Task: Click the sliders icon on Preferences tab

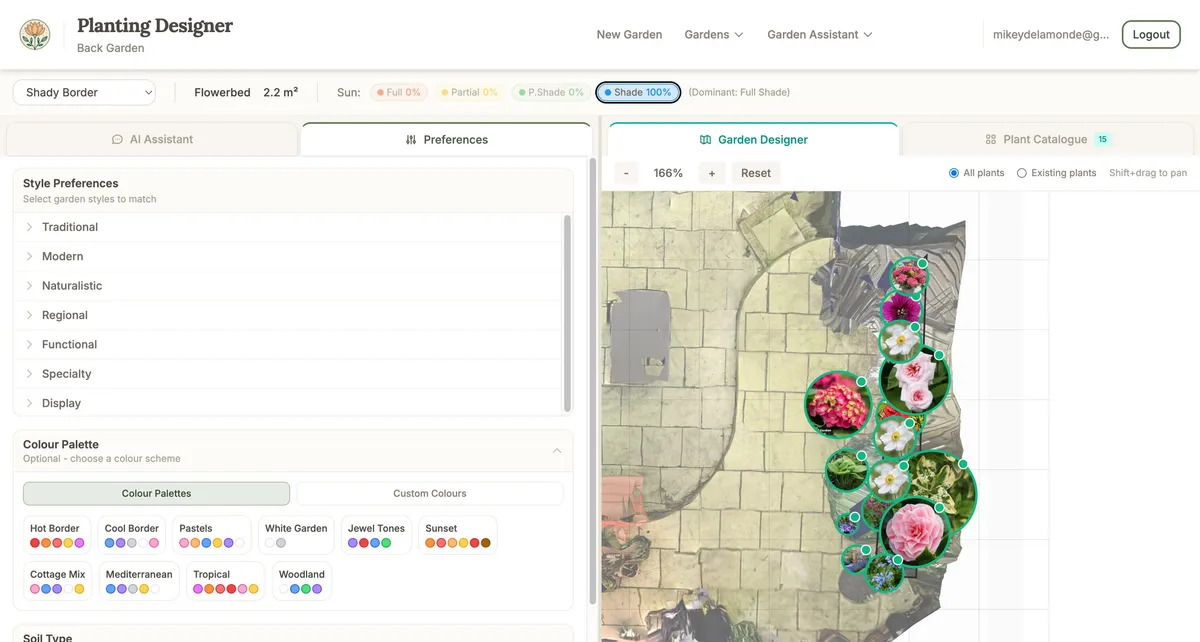Action: point(410,139)
